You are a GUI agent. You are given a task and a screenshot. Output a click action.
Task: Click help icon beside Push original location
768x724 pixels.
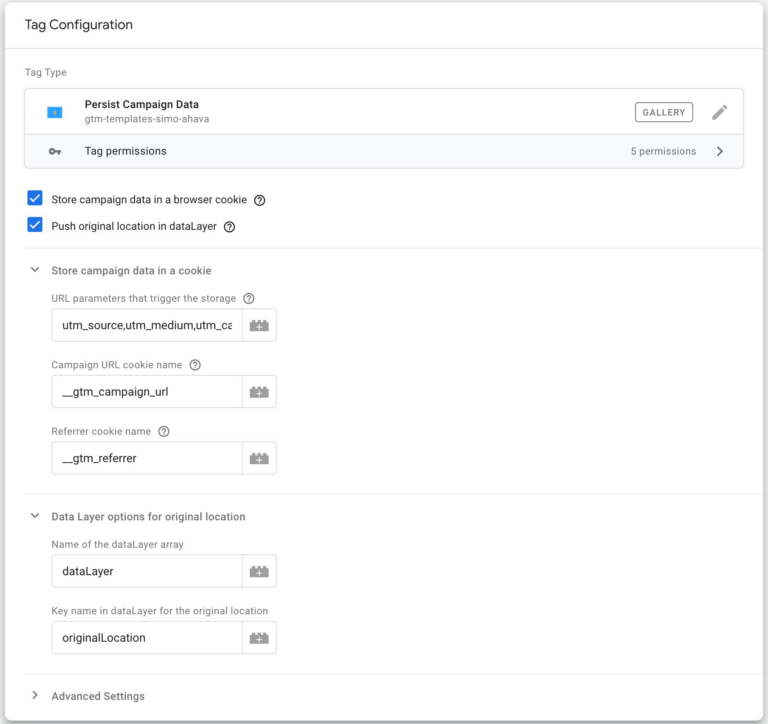(x=229, y=227)
